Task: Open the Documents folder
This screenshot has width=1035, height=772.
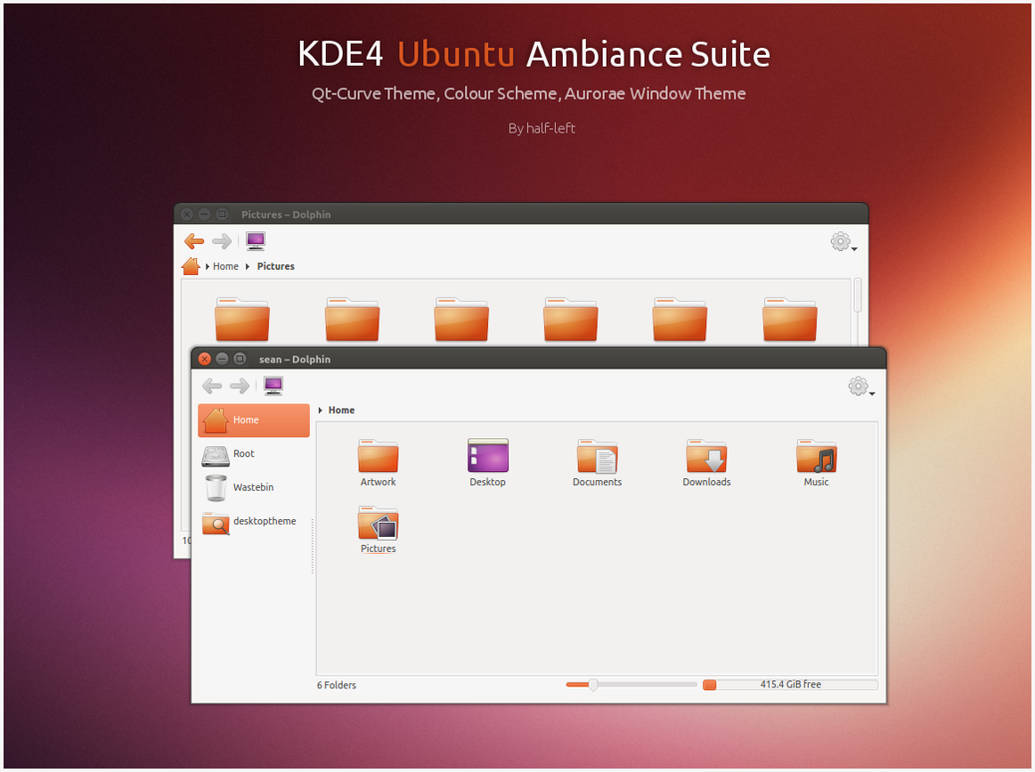Action: [x=597, y=455]
